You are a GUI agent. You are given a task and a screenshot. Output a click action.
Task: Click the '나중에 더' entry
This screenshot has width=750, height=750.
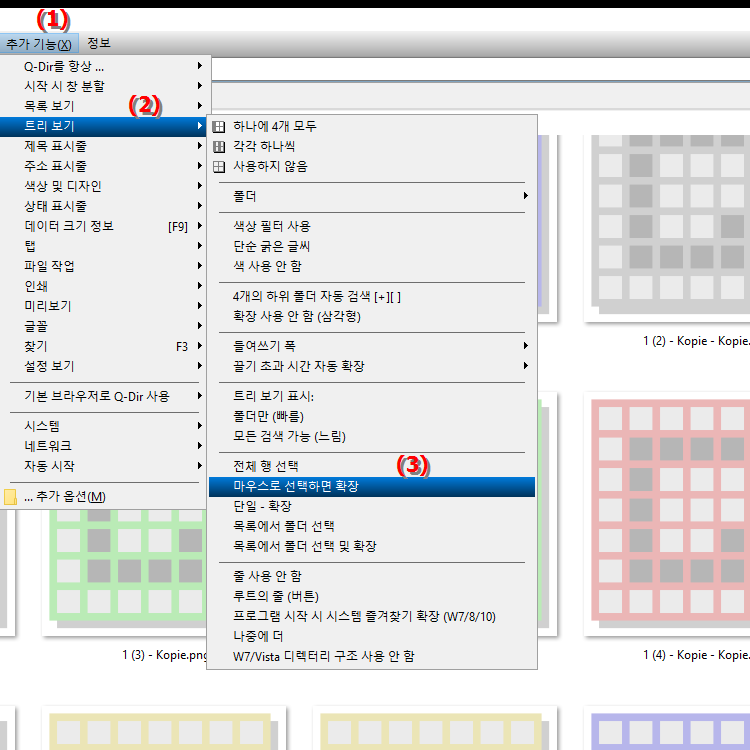(x=372, y=637)
